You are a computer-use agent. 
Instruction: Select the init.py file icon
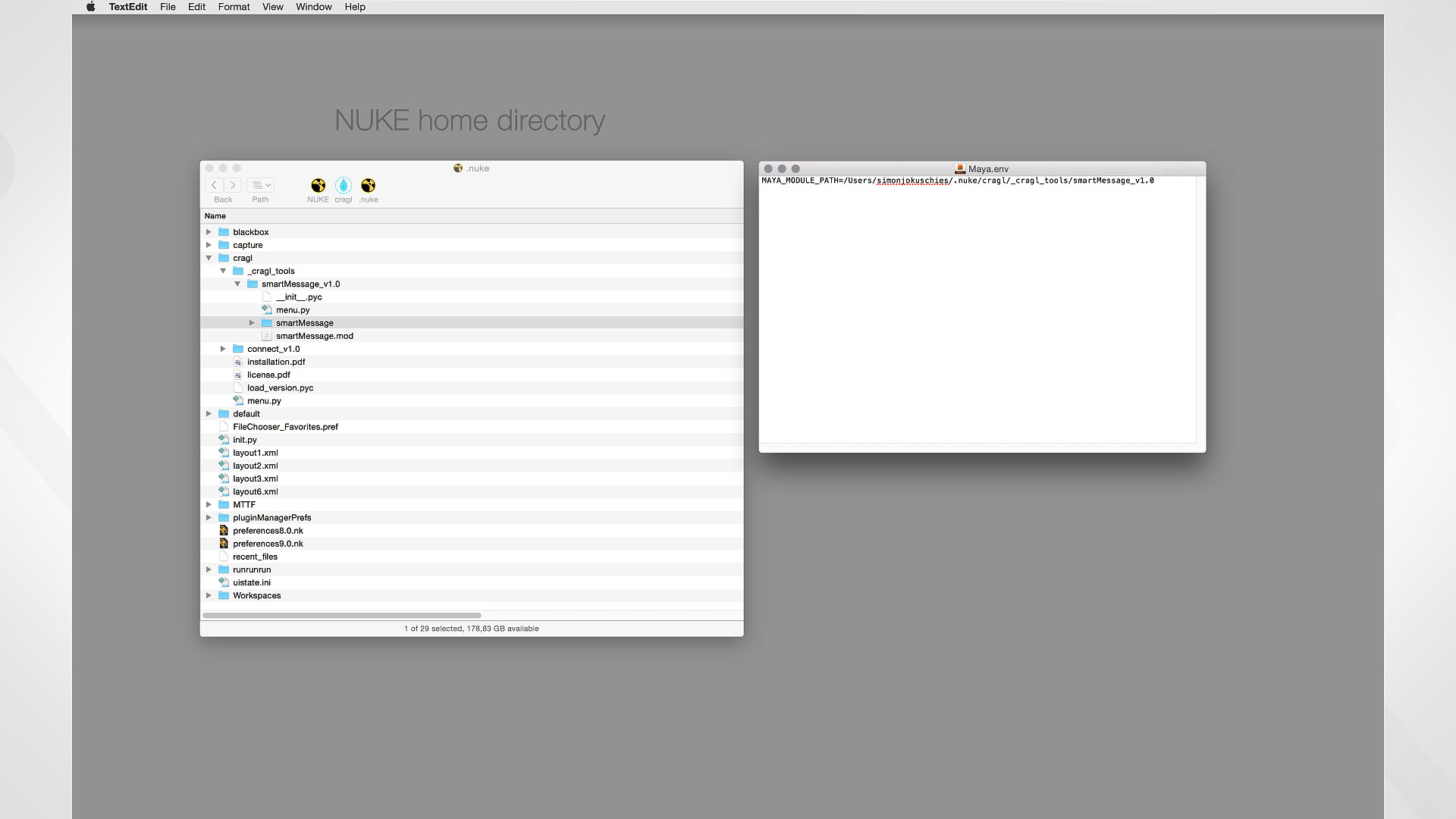click(224, 440)
